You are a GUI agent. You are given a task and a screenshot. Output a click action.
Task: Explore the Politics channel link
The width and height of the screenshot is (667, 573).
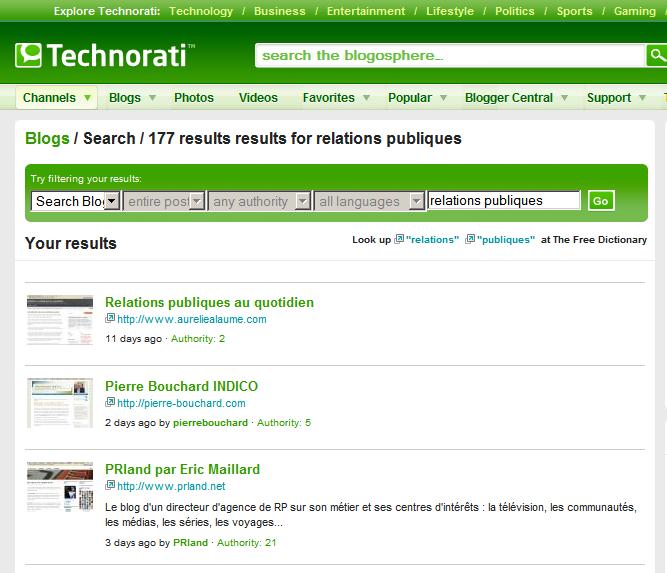[x=514, y=11]
